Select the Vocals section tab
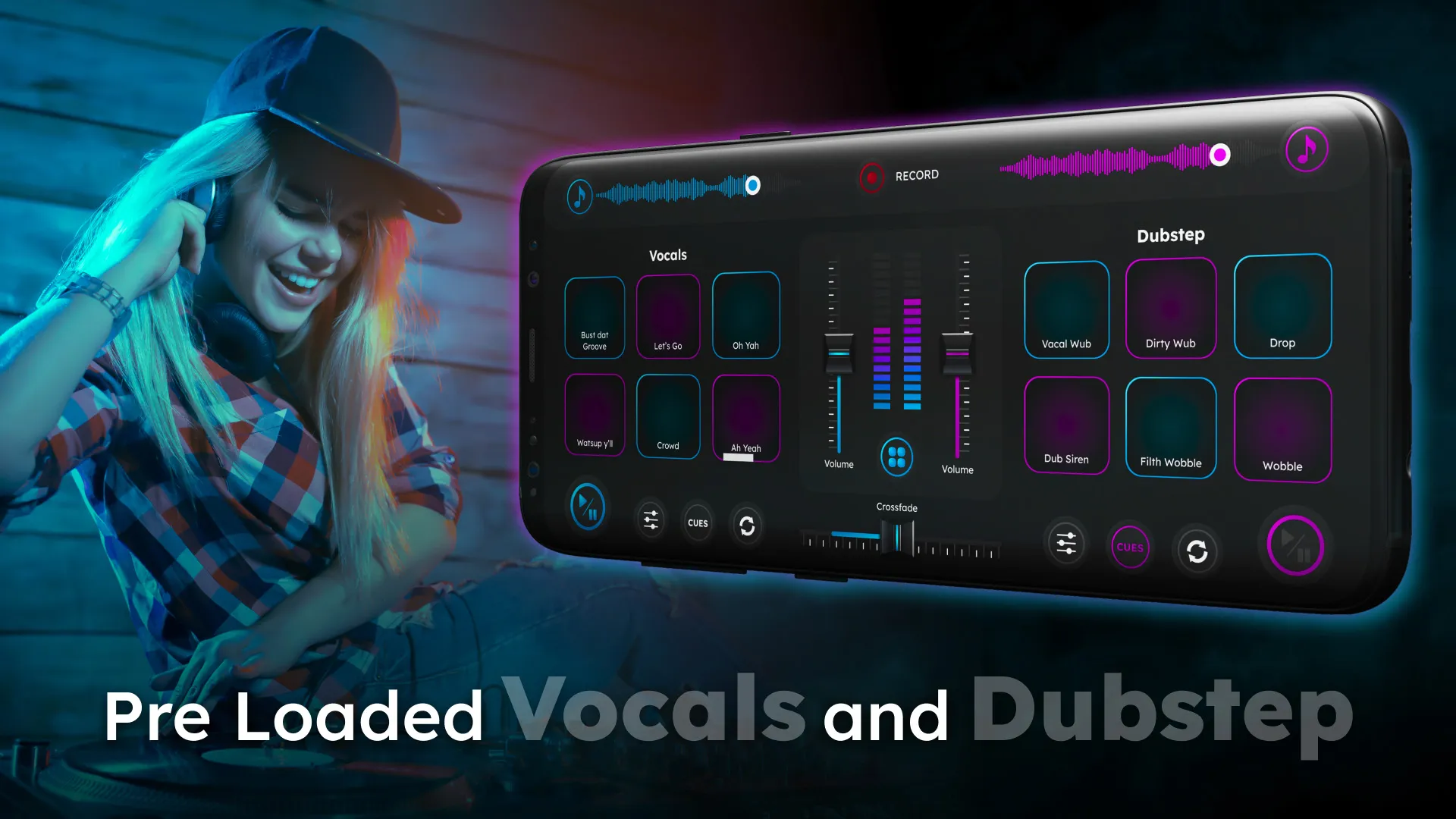Viewport: 1456px width, 819px height. (665, 255)
